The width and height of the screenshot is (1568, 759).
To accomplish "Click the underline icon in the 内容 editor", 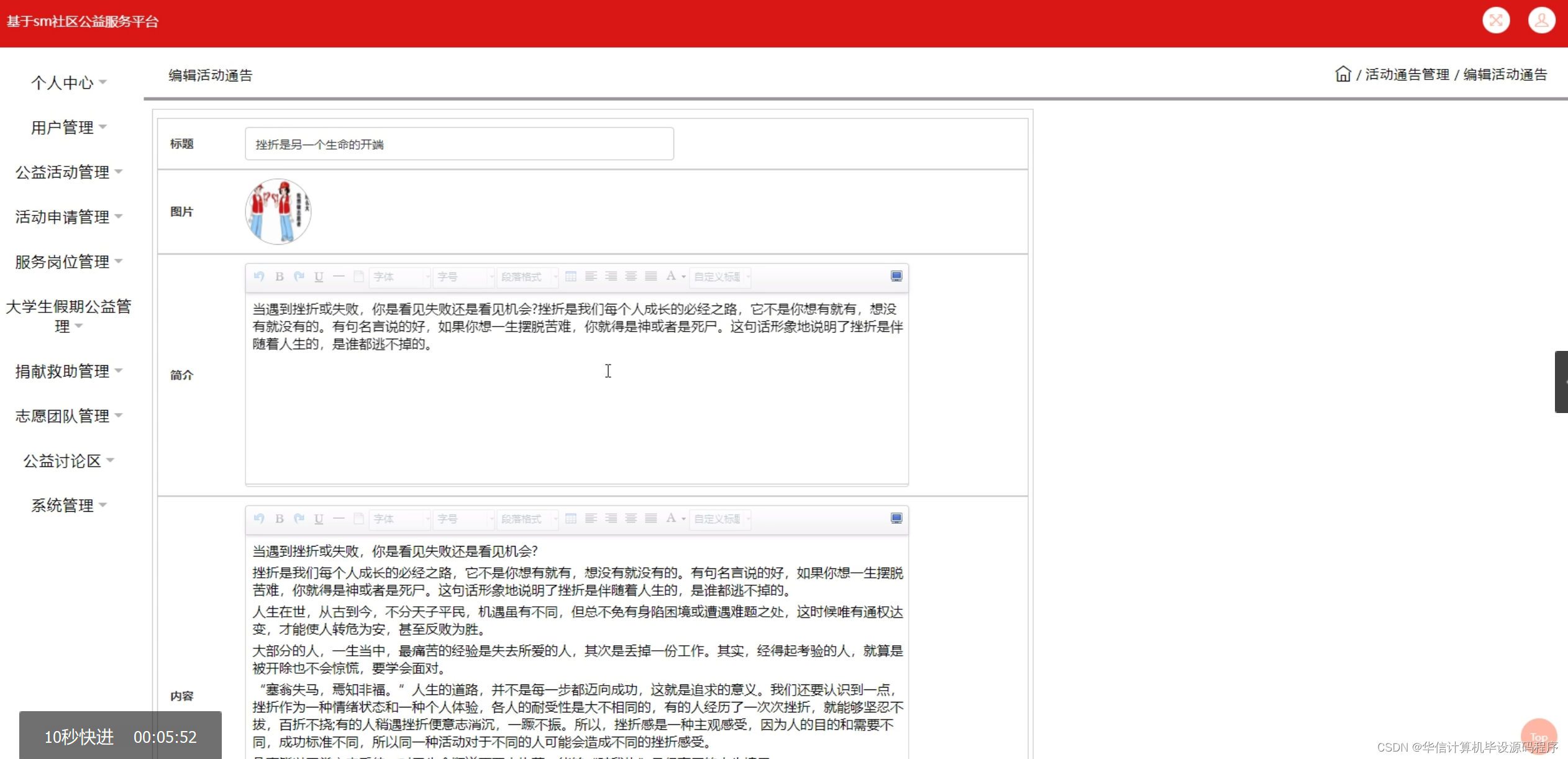I will click(x=319, y=519).
